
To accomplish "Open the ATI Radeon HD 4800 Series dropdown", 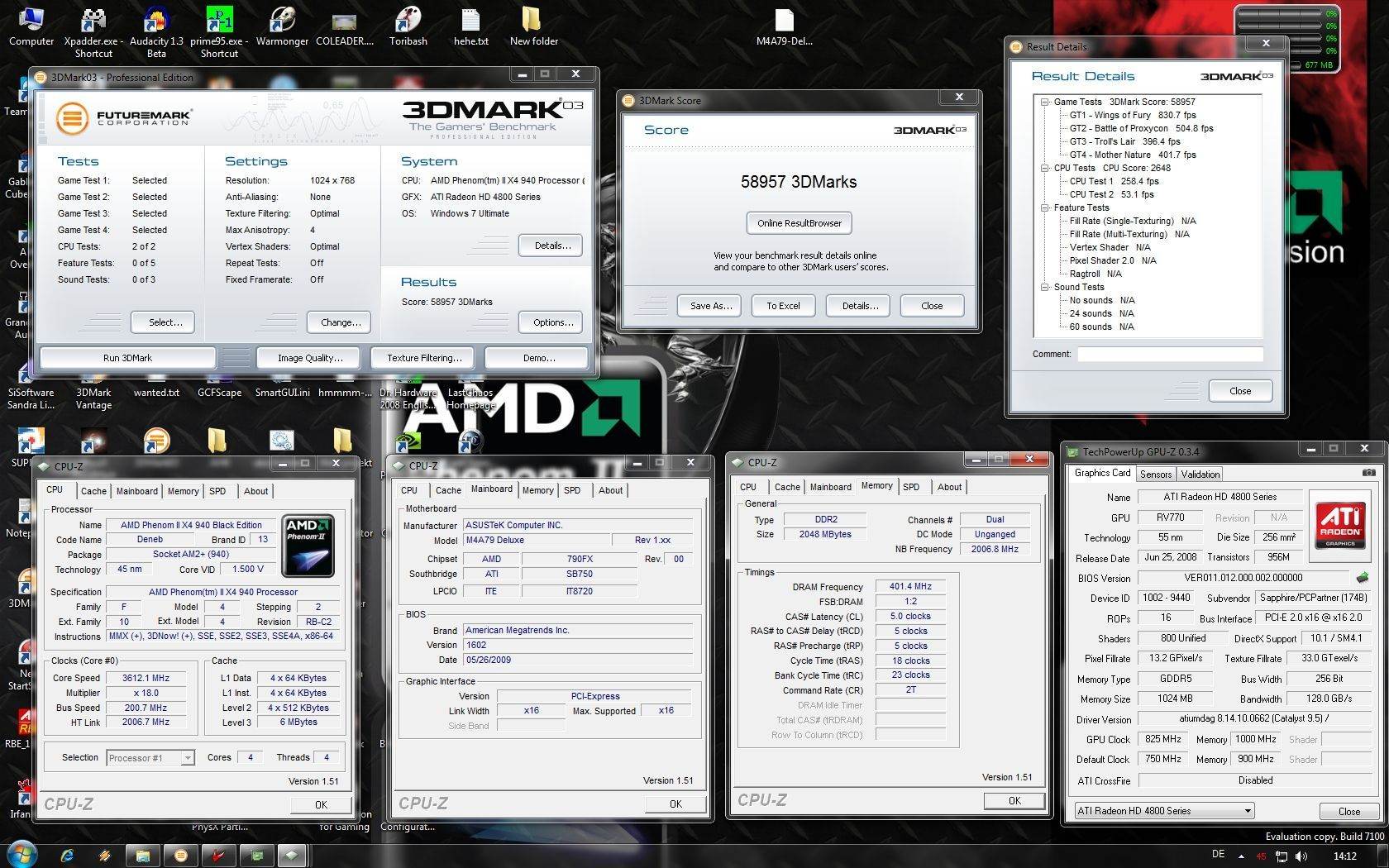I will tap(1164, 811).
